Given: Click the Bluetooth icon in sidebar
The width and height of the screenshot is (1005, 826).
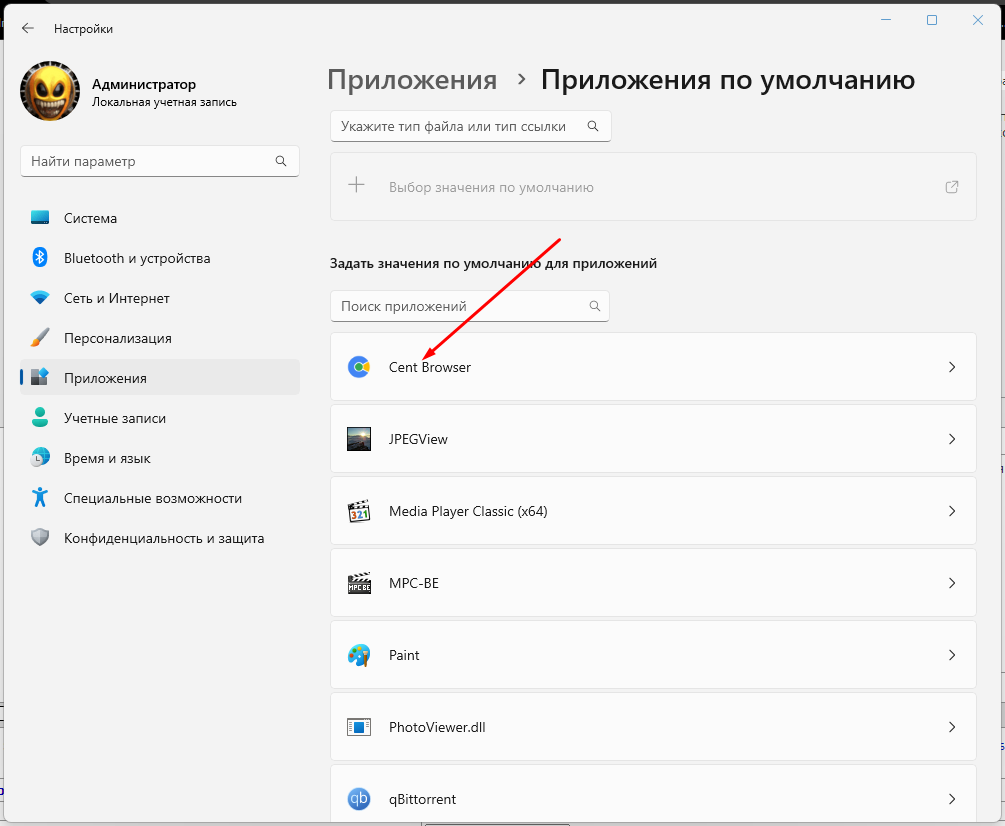Looking at the screenshot, I should [40, 258].
